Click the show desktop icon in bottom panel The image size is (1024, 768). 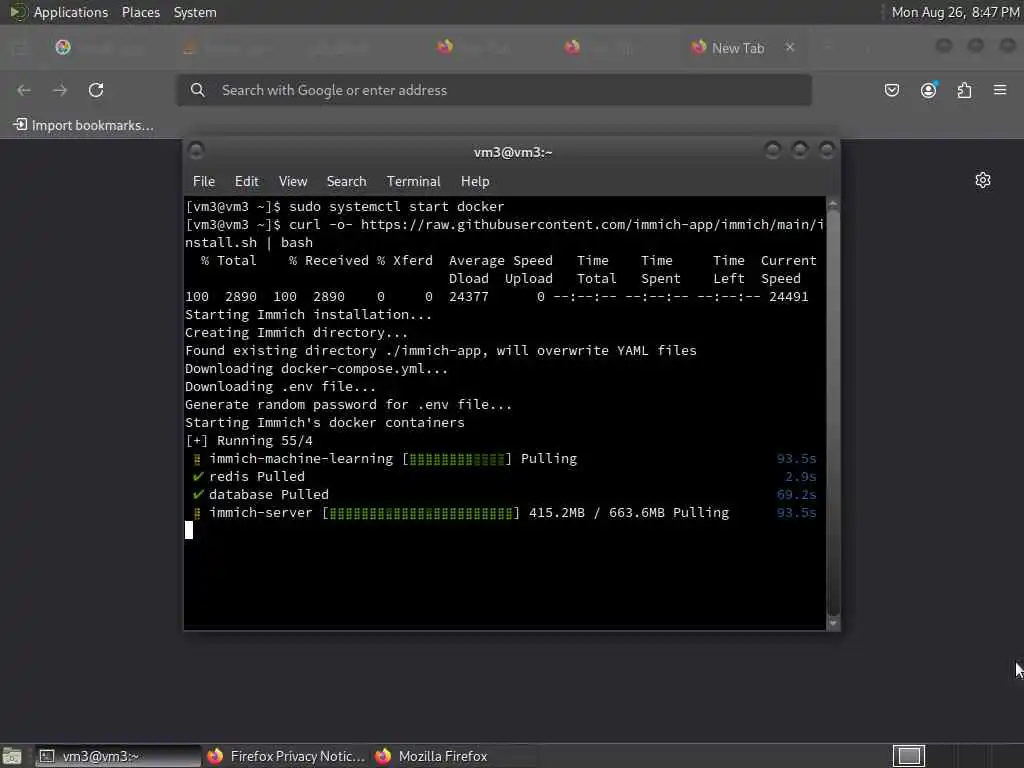[x=12, y=756]
